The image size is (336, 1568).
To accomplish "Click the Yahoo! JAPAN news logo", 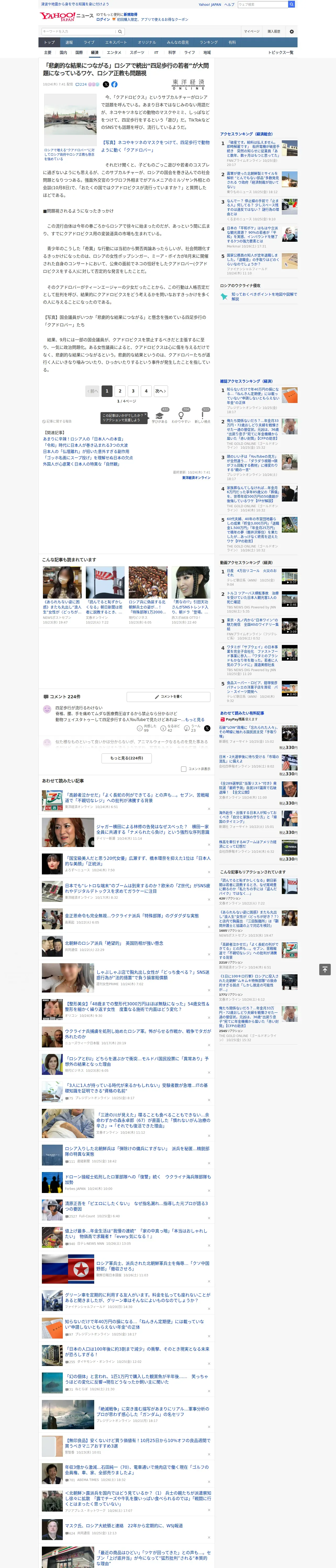I will 66,16.
